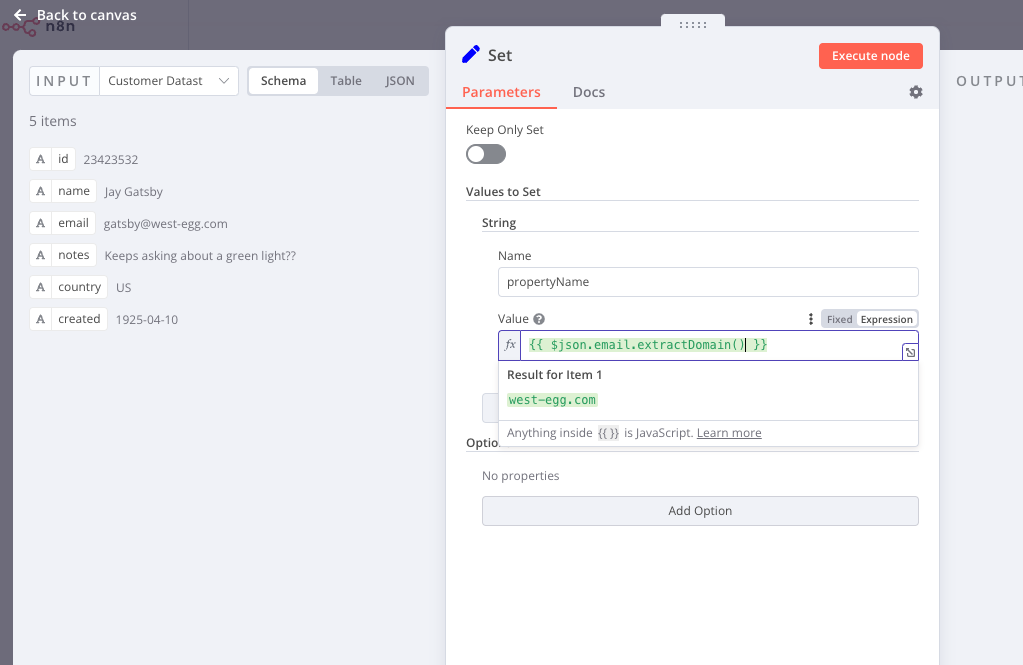Select the email field pill in schema
The height and width of the screenshot is (665, 1023).
[x=63, y=223]
